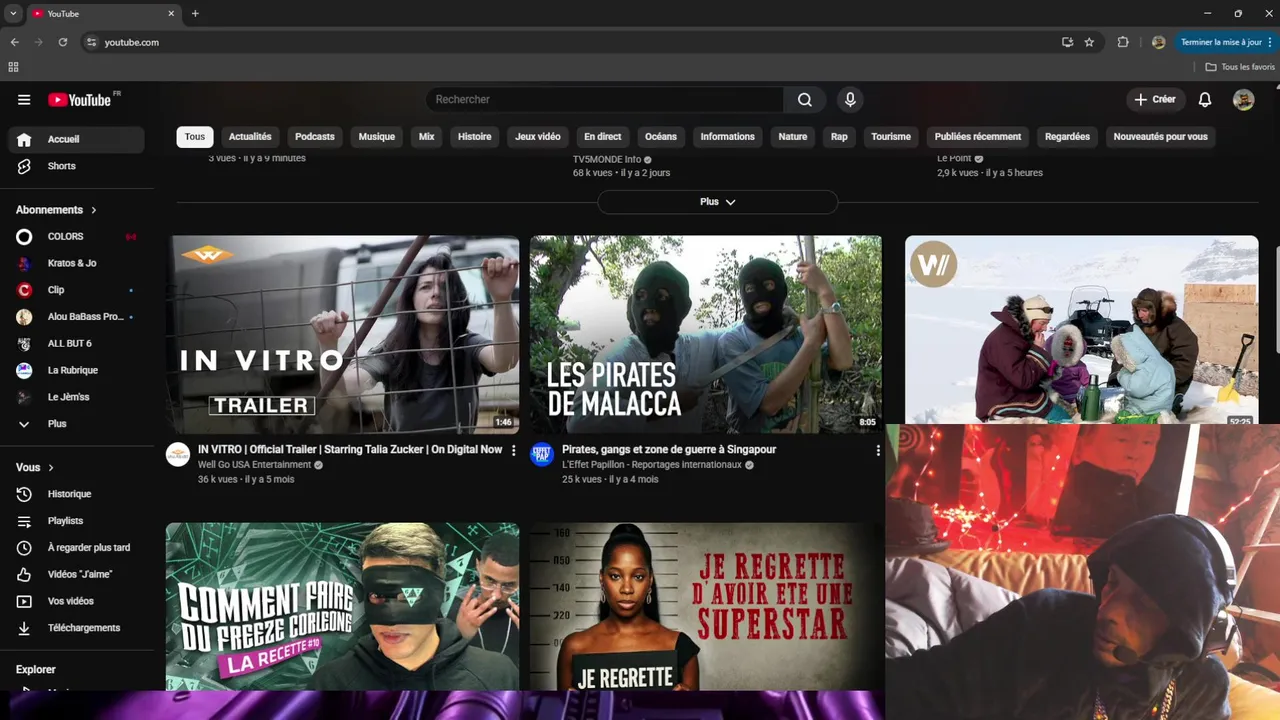1280x720 pixels.
Task: Open Téléchargements in the sidebar
Action: point(76,628)
